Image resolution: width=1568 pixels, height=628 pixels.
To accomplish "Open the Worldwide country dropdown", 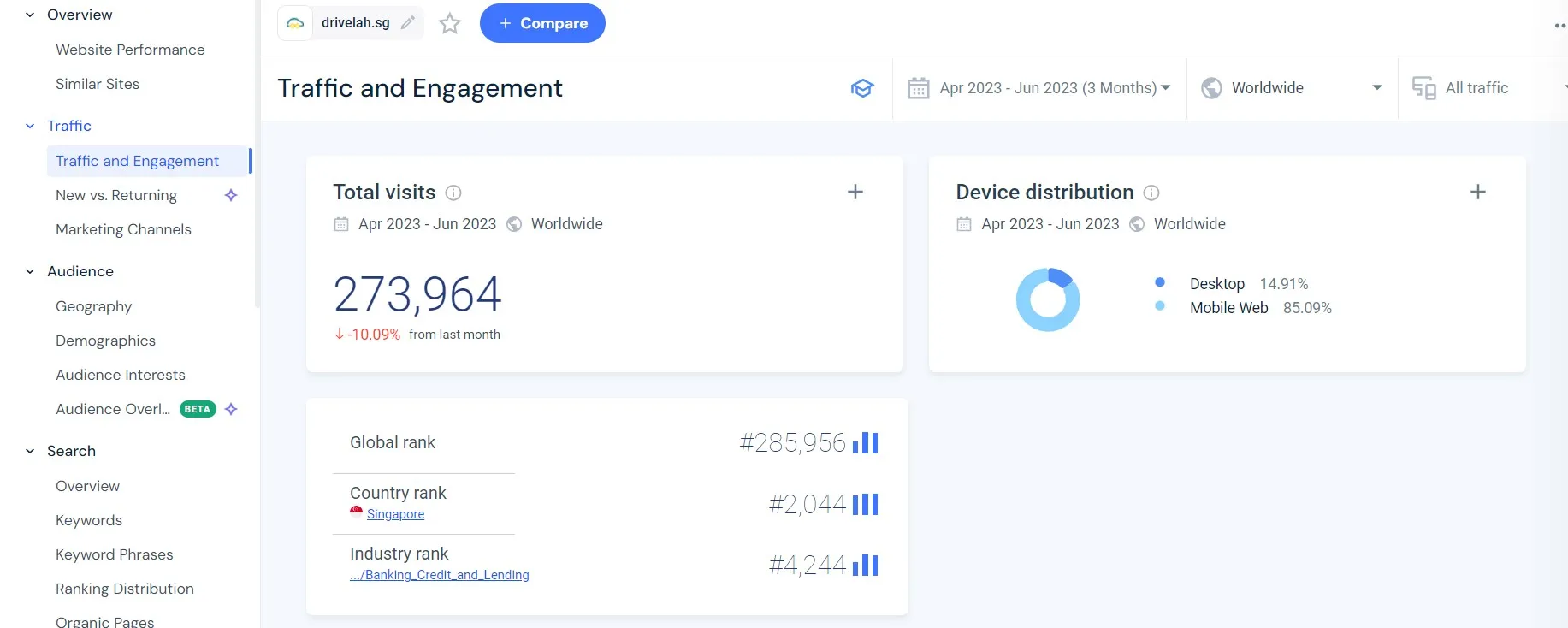I will pyautogui.click(x=1292, y=88).
